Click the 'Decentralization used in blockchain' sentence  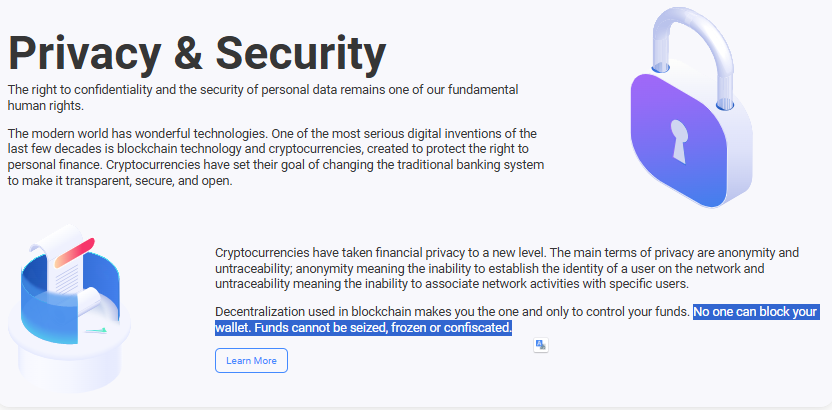(x=452, y=311)
